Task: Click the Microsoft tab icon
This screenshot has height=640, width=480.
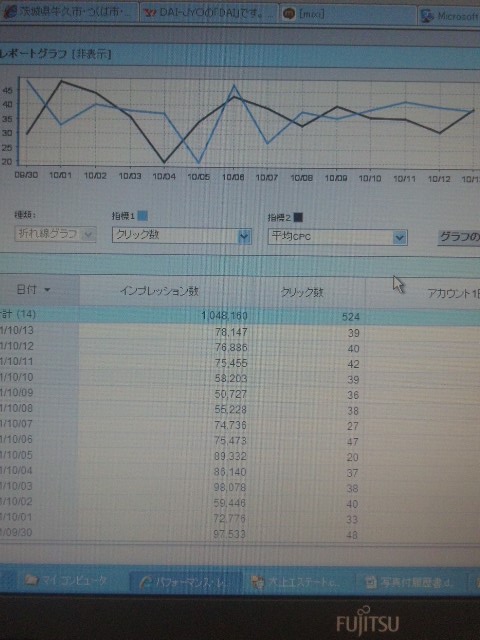Action: click(427, 16)
